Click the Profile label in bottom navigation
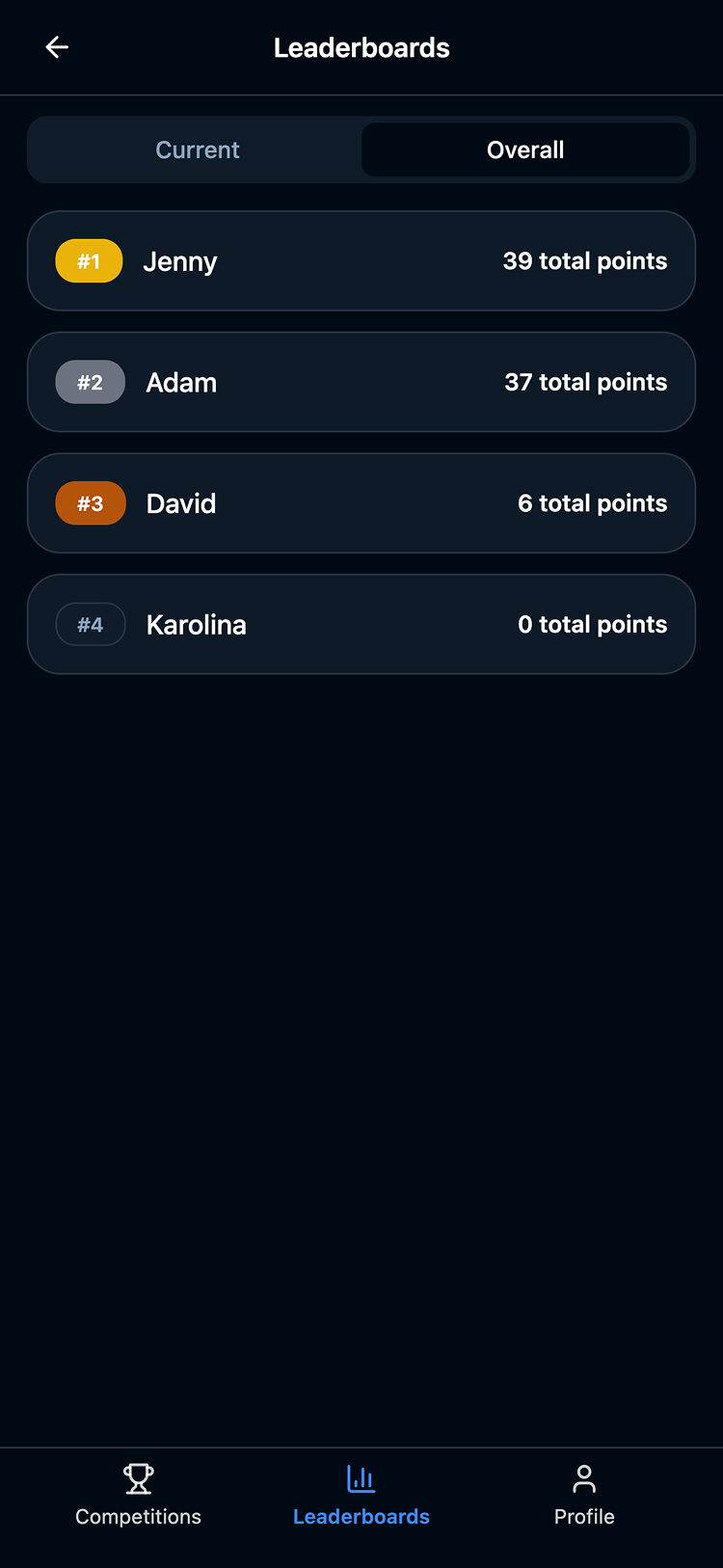723x1568 pixels. (584, 1517)
